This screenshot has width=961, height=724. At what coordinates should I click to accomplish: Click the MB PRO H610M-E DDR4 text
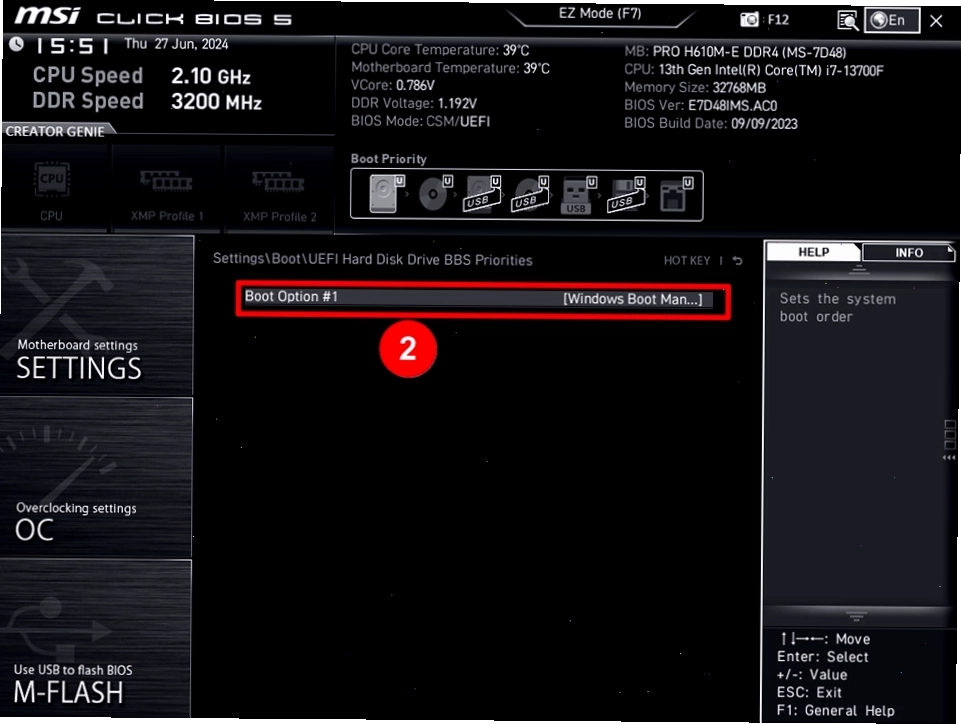(735, 52)
